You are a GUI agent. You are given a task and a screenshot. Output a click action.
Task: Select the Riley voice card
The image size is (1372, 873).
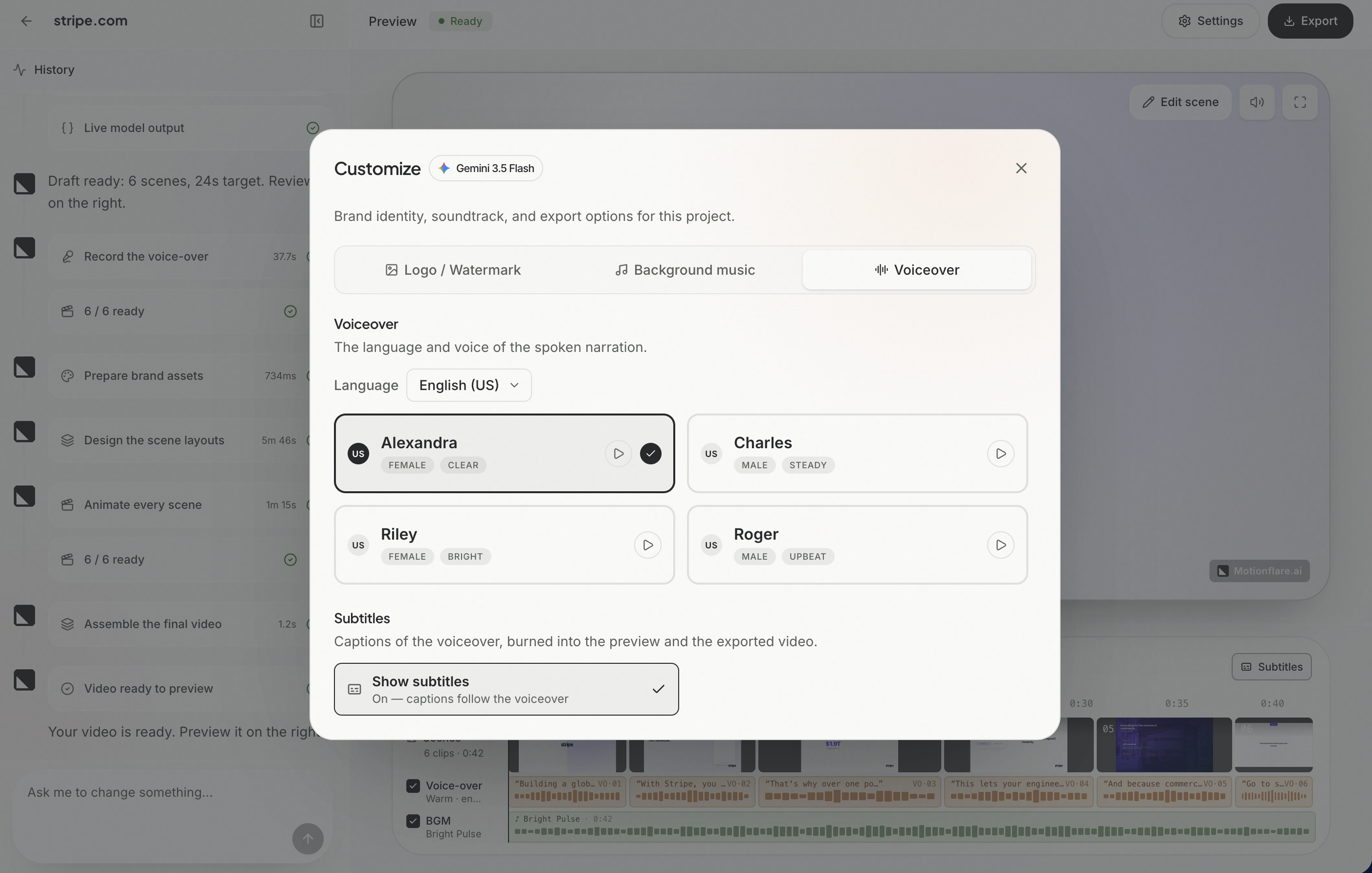pos(504,545)
